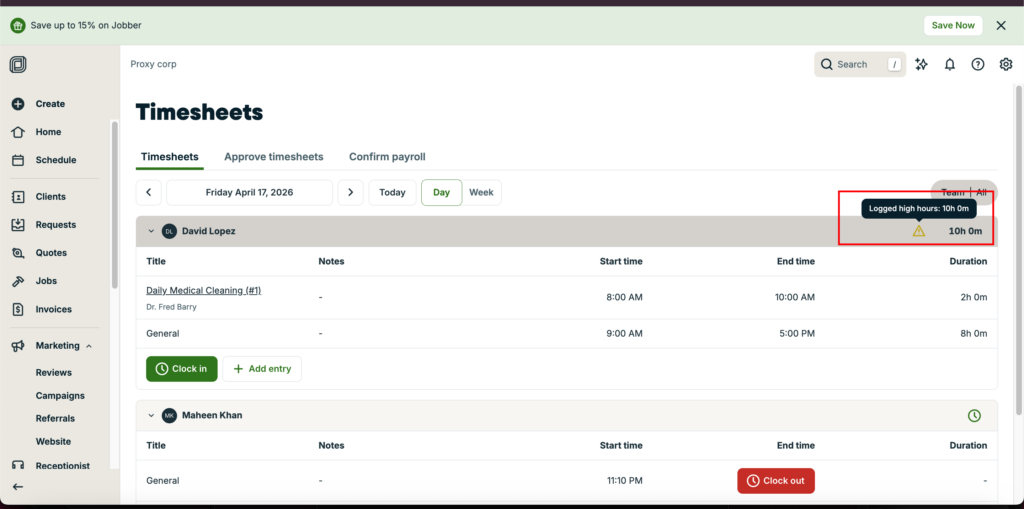1024x509 pixels.
Task: Click the main page scrollbar
Action: point(1019,248)
